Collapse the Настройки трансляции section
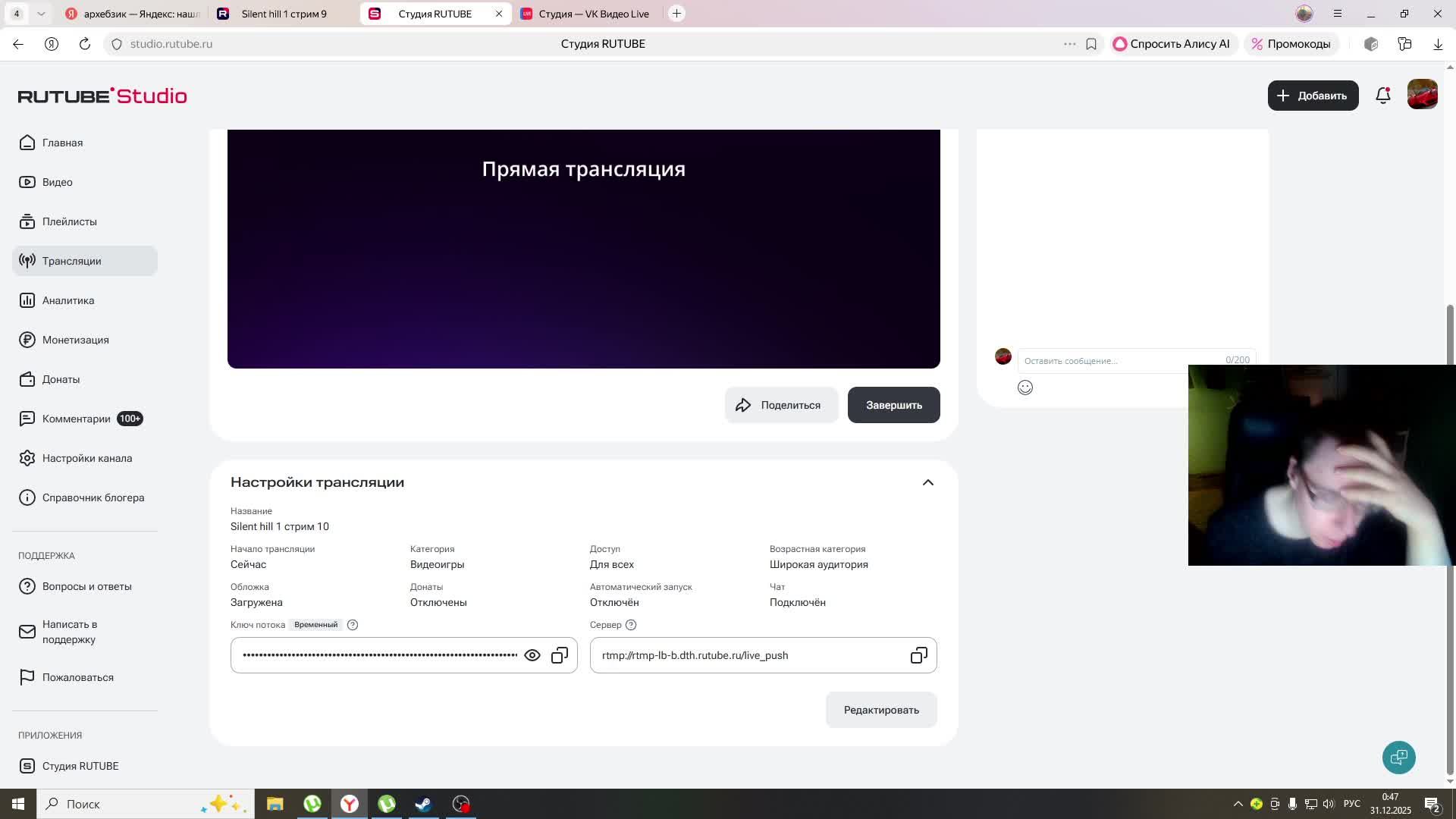The height and width of the screenshot is (819, 1456). pos(927,482)
